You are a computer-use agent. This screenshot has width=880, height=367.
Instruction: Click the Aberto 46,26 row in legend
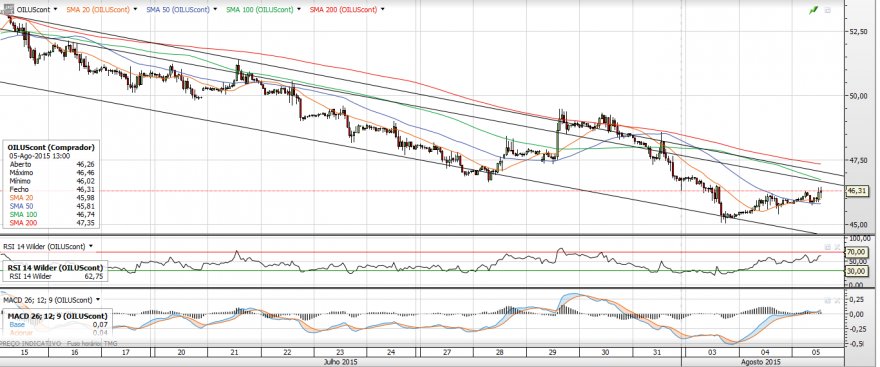coord(51,164)
